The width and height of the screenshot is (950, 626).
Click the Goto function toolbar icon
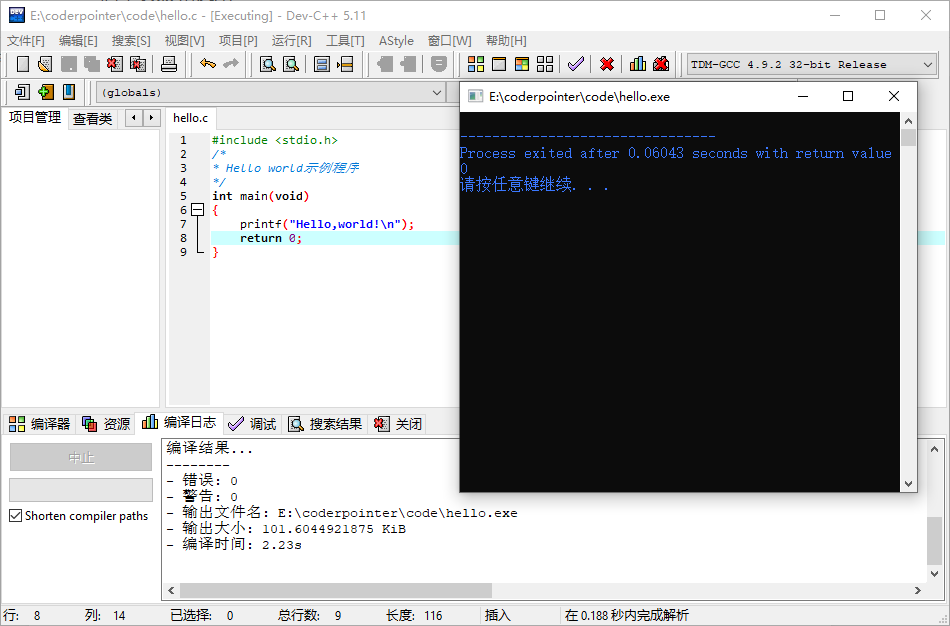(x=322, y=64)
